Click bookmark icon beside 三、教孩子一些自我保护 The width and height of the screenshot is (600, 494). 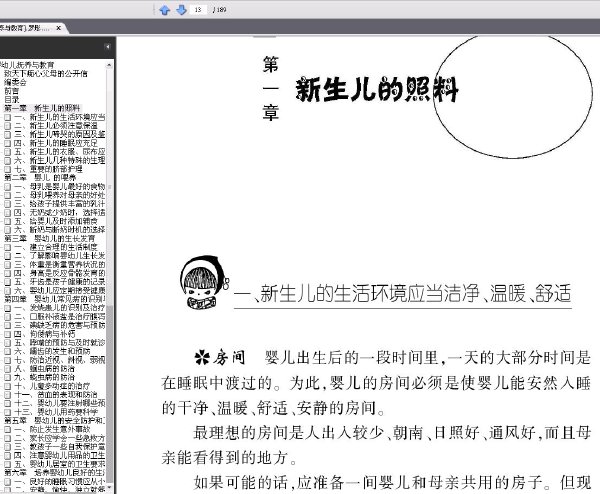[8, 447]
